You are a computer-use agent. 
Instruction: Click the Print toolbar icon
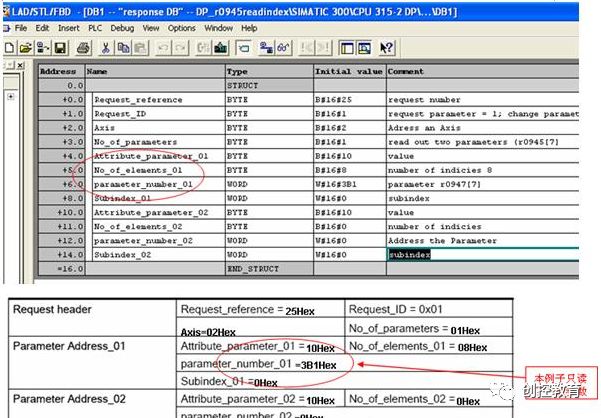point(83,48)
